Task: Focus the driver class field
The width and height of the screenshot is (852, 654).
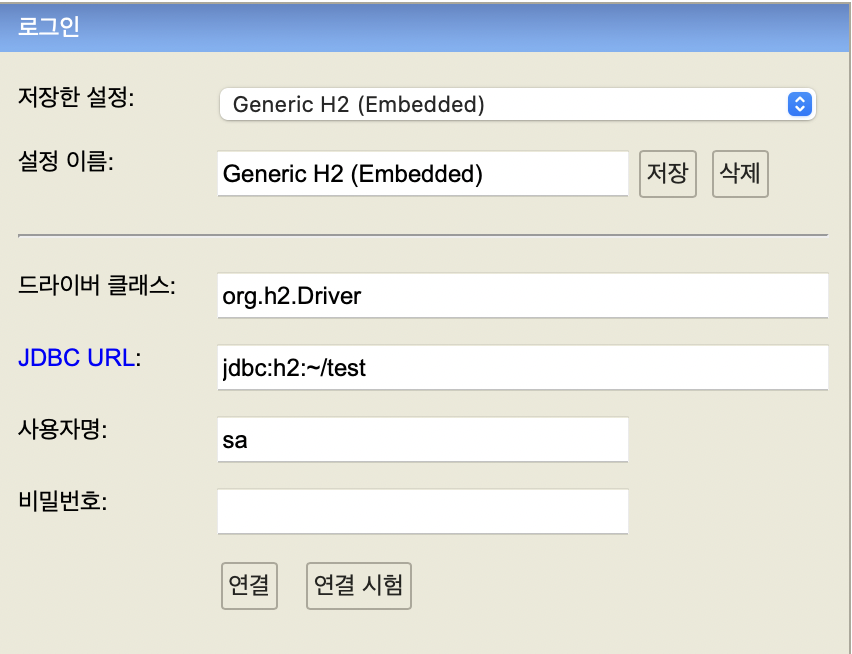Action: point(523,295)
